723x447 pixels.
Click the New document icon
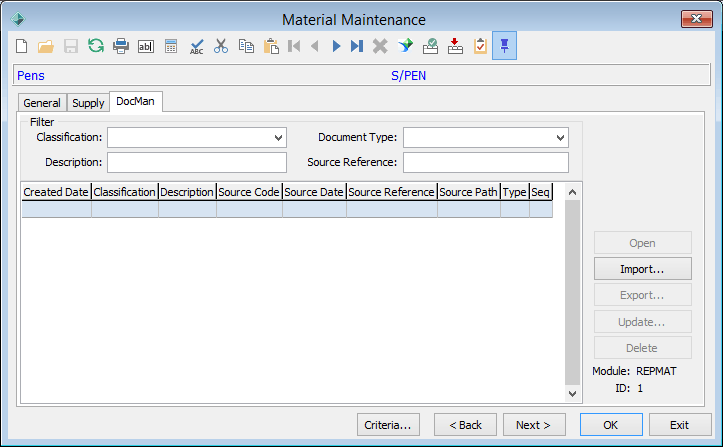coord(21,46)
